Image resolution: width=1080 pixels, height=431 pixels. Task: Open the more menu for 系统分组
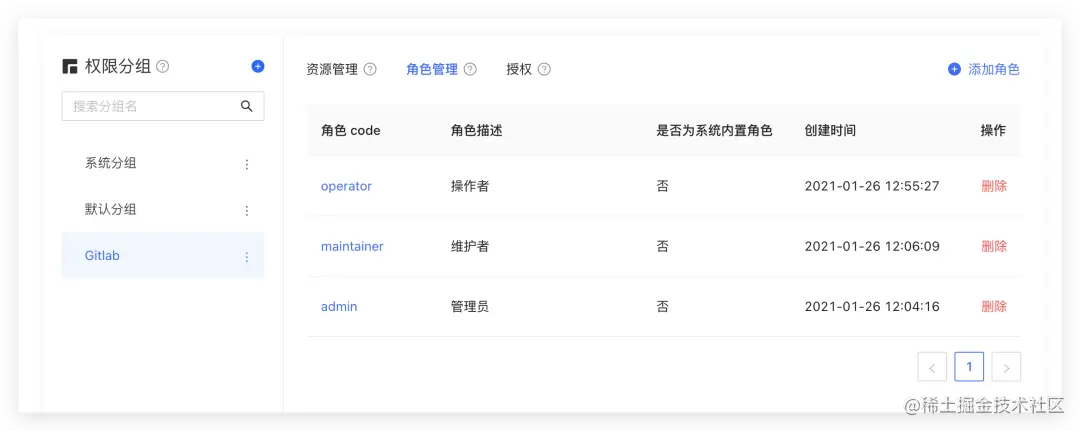click(x=247, y=164)
